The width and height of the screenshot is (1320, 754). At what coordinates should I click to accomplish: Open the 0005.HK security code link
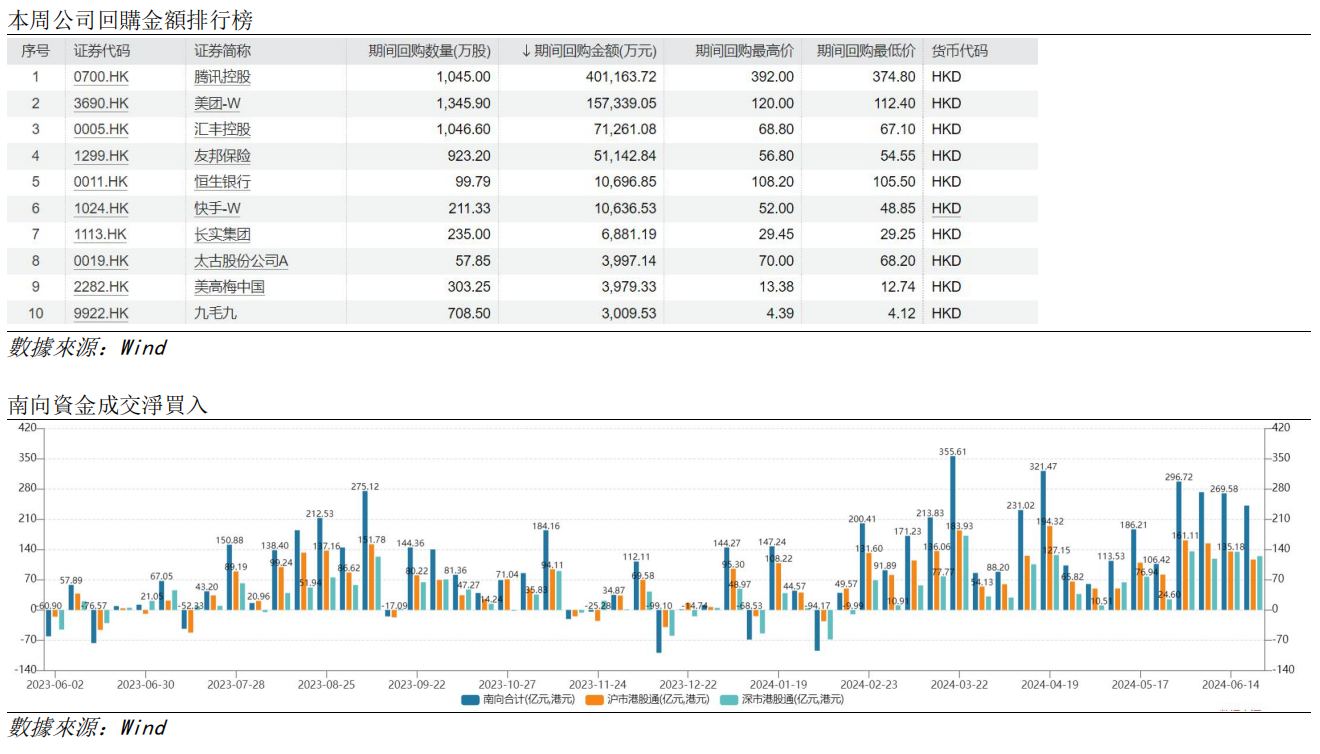tap(101, 129)
